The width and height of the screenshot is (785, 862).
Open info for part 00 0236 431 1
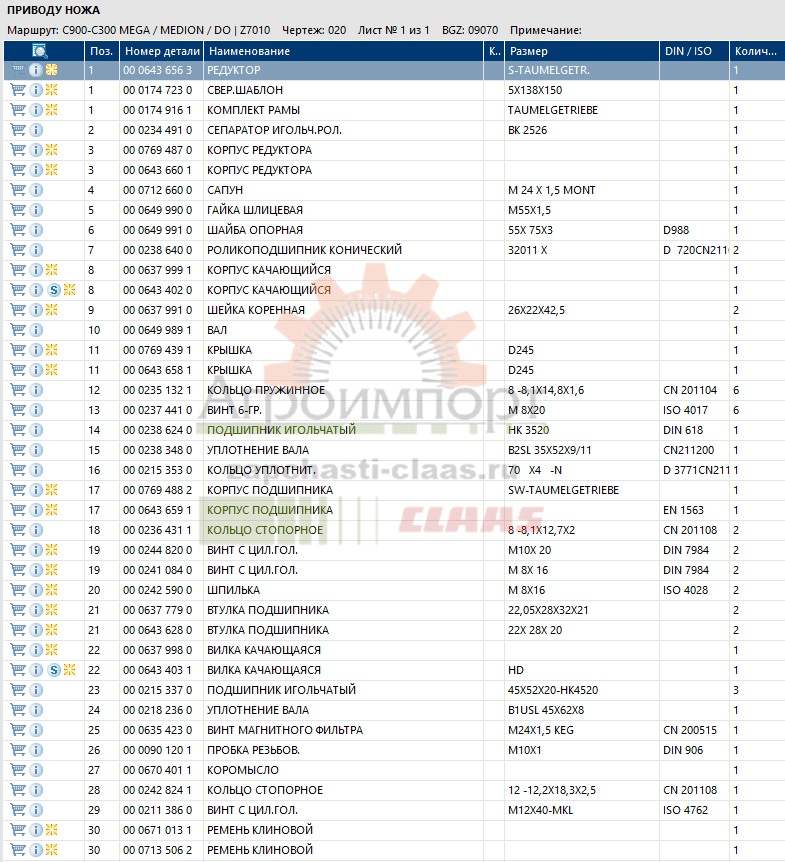[x=36, y=530]
